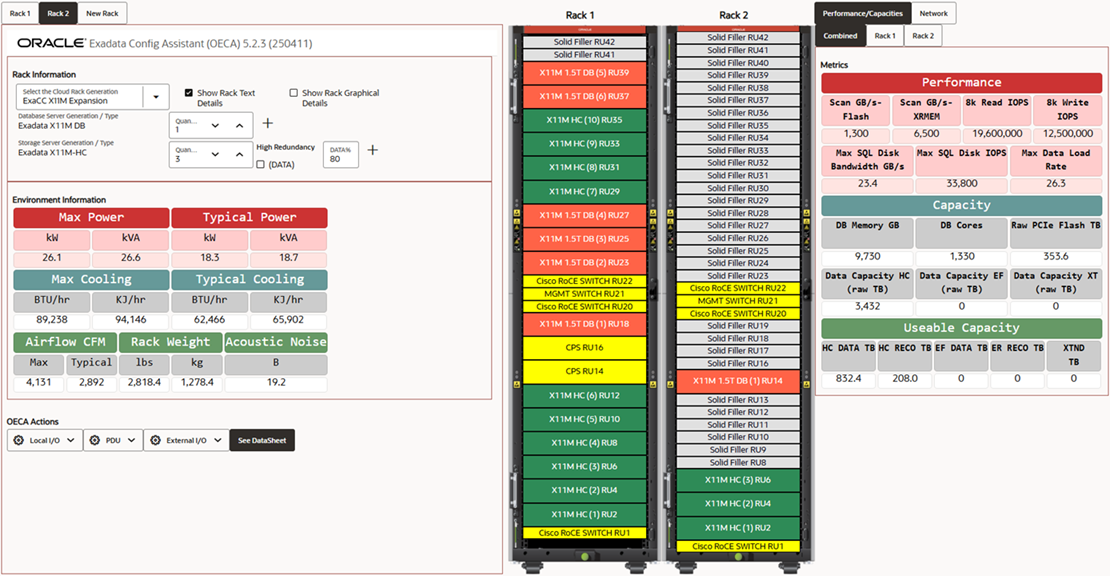Click the Rack 1 diagram title

(x=580, y=15)
